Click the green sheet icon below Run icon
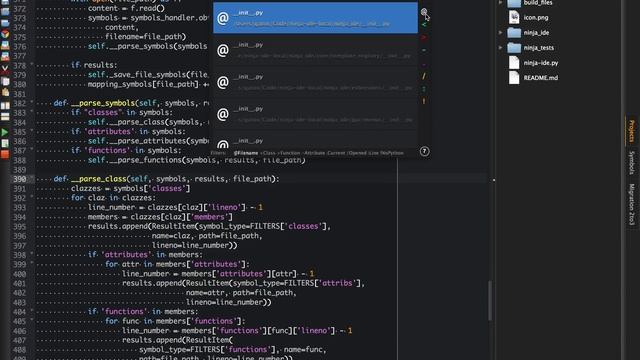640x360 pixels. [x=5, y=144]
